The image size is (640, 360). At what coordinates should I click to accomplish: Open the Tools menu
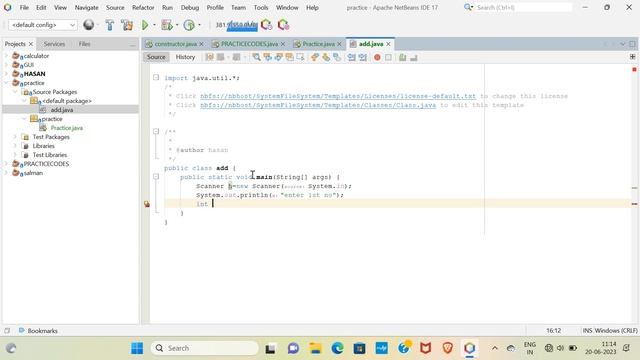click(260, 7)
